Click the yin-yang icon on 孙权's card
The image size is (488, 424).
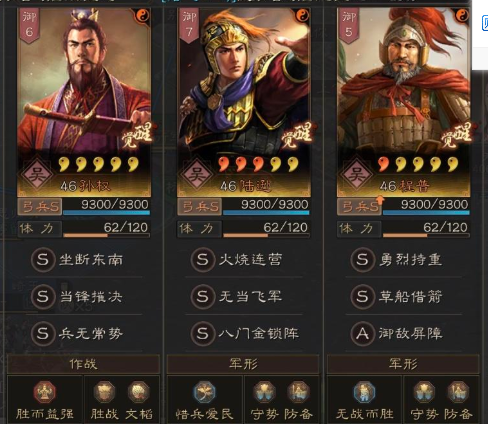[x=143, y=15]
